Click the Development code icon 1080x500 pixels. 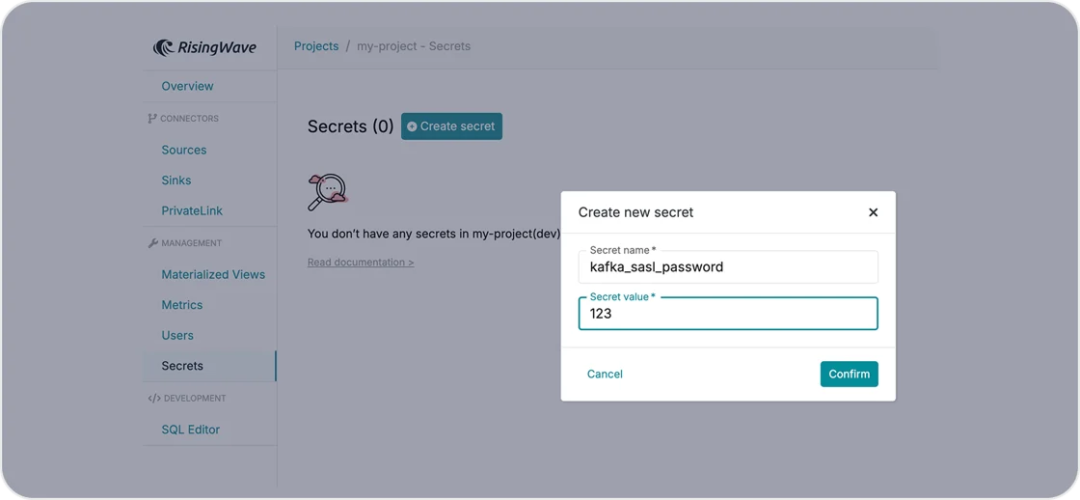point(153,398)
